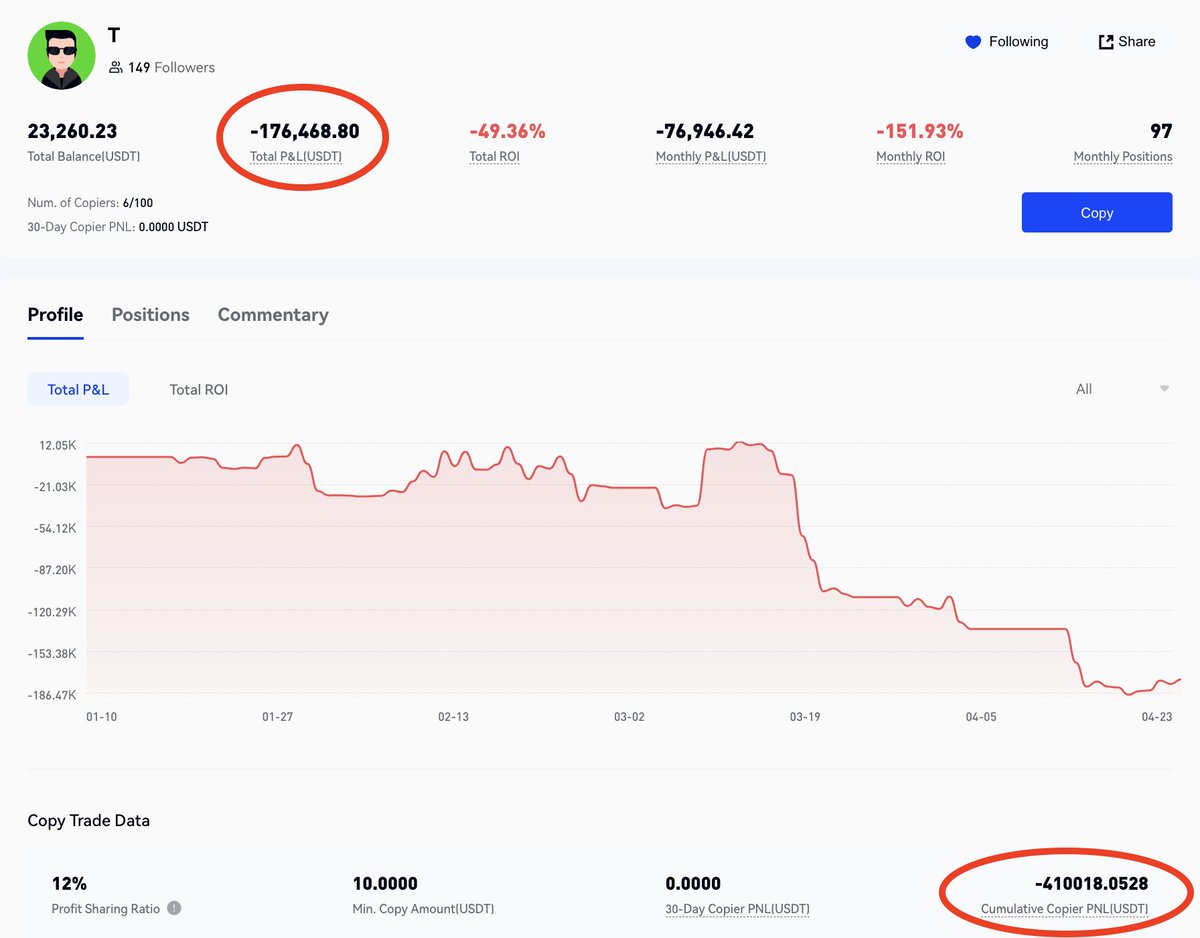
Task: Click the -151.93% monthly ROI value
Action: point(920,131)
